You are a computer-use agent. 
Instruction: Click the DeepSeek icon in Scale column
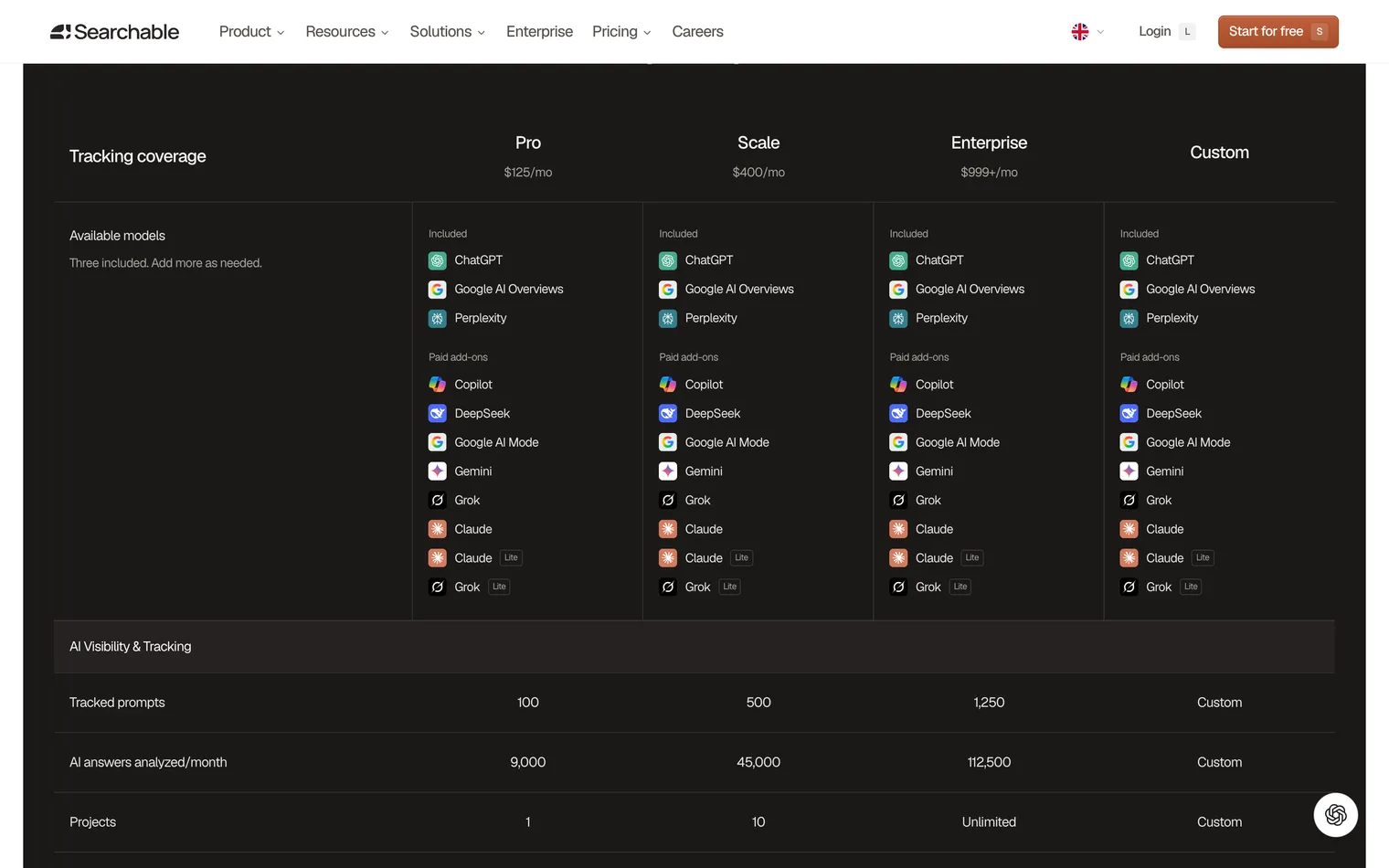(668, 414)
